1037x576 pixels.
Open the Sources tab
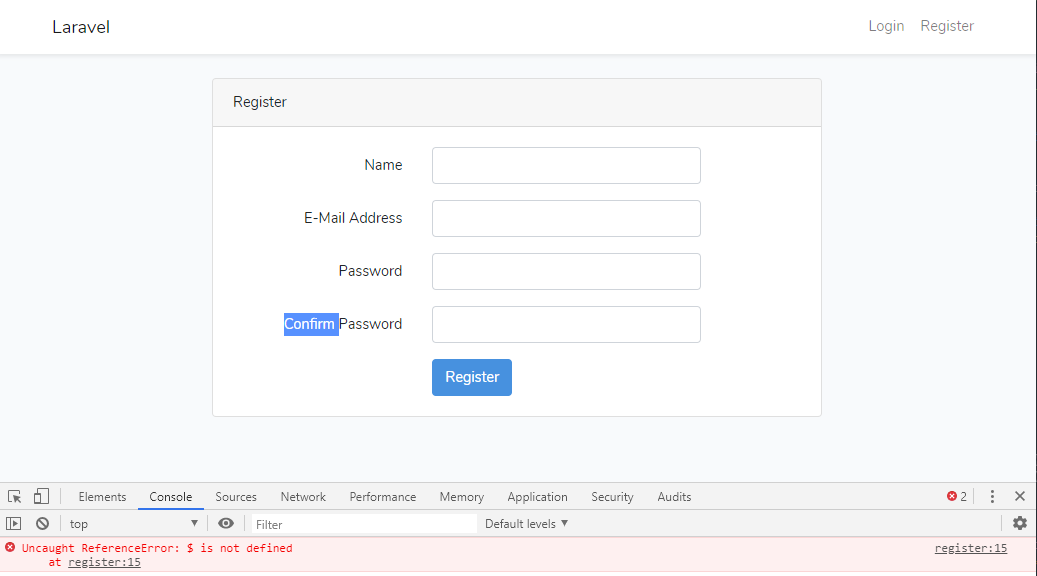click(x=236, y=497)
